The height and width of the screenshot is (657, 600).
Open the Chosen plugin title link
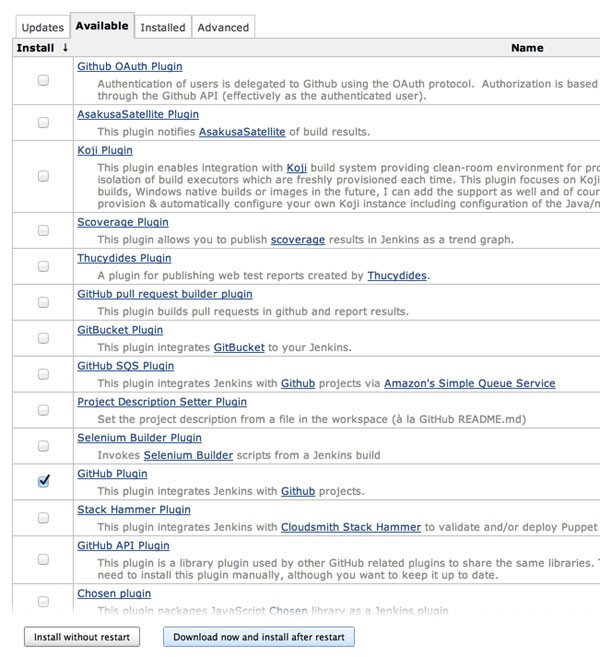114,594
